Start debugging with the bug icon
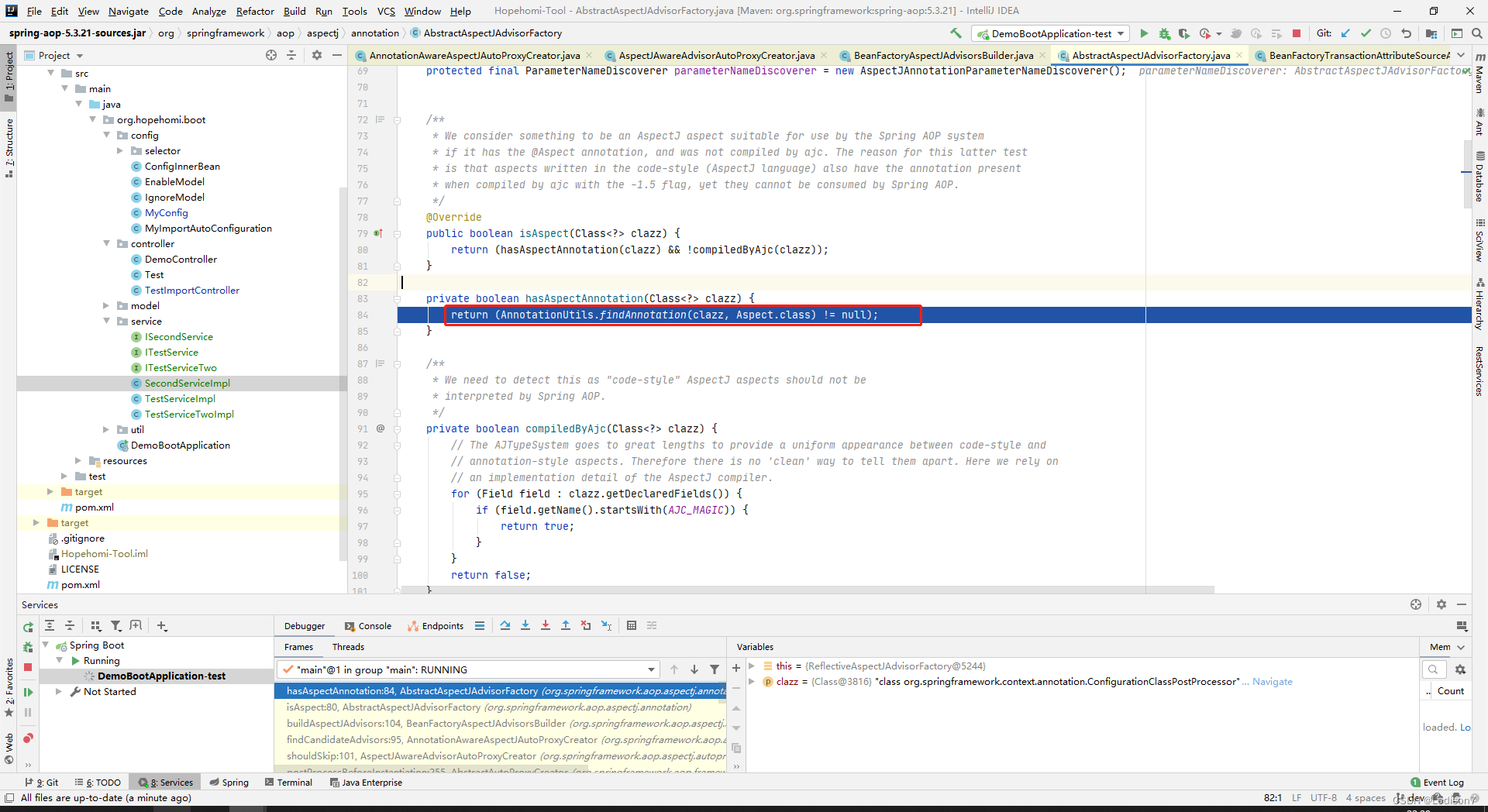Image resolution: width=1488 pixels, height=812 pixels. pos(1164,33)
